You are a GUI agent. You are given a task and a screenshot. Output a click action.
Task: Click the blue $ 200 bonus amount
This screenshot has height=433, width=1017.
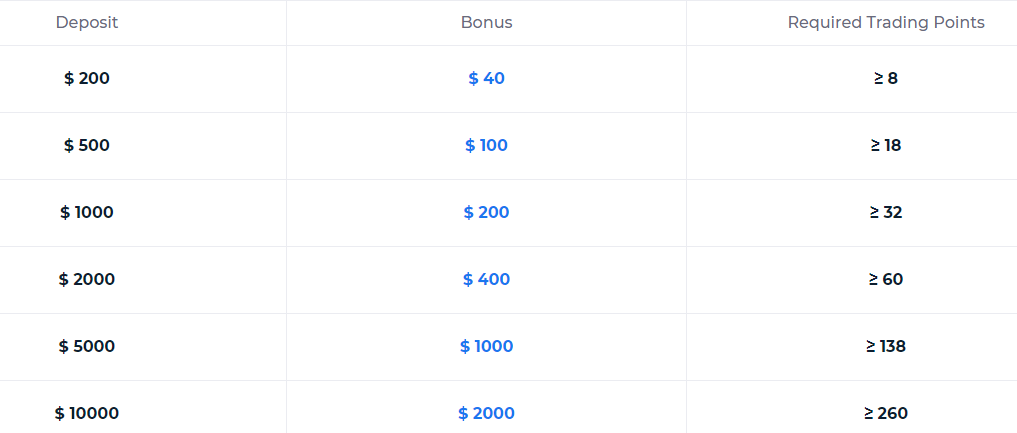487,212
